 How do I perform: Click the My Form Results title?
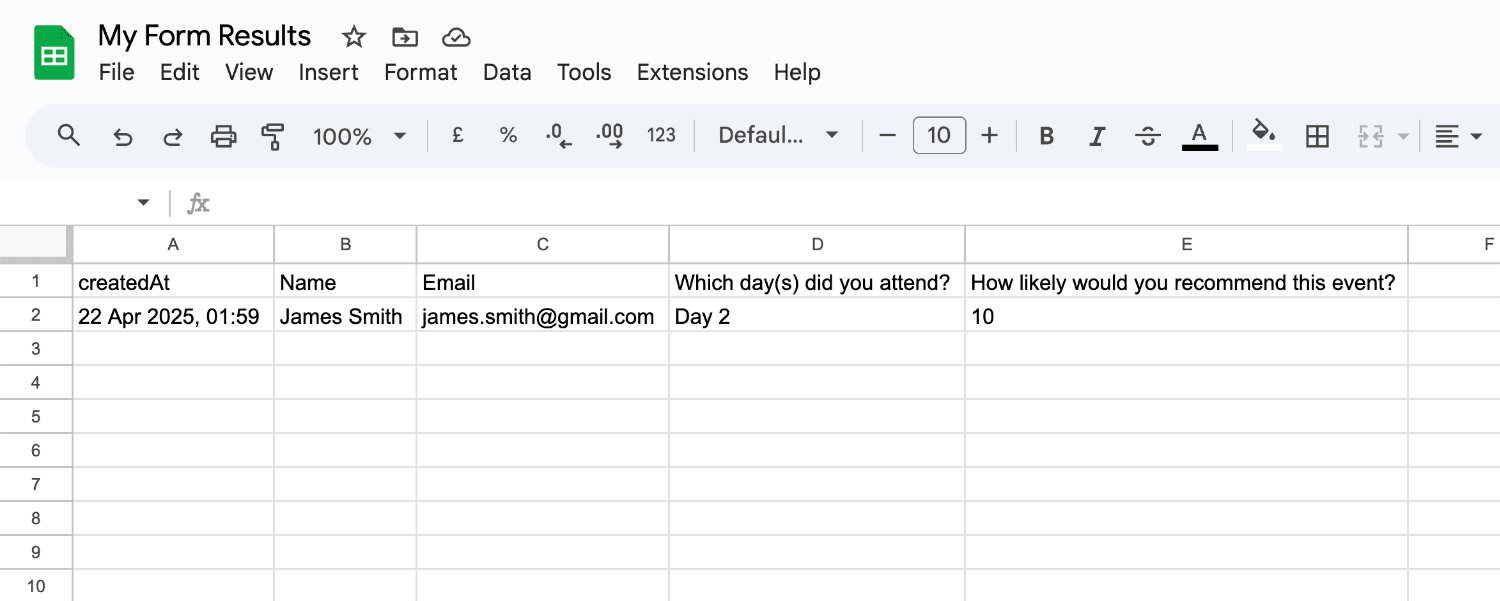(x=205, y=36)
